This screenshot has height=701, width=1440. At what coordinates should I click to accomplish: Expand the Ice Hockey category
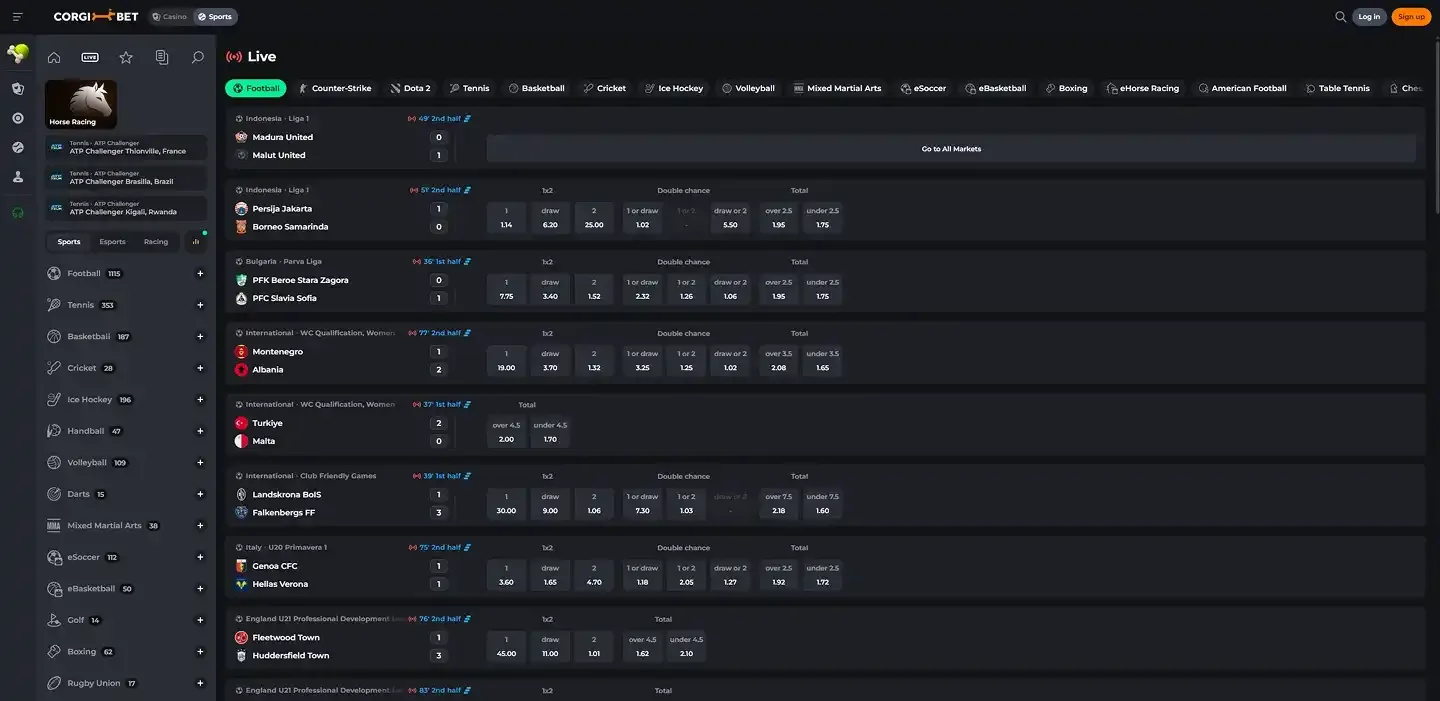[x=200, y=400]
